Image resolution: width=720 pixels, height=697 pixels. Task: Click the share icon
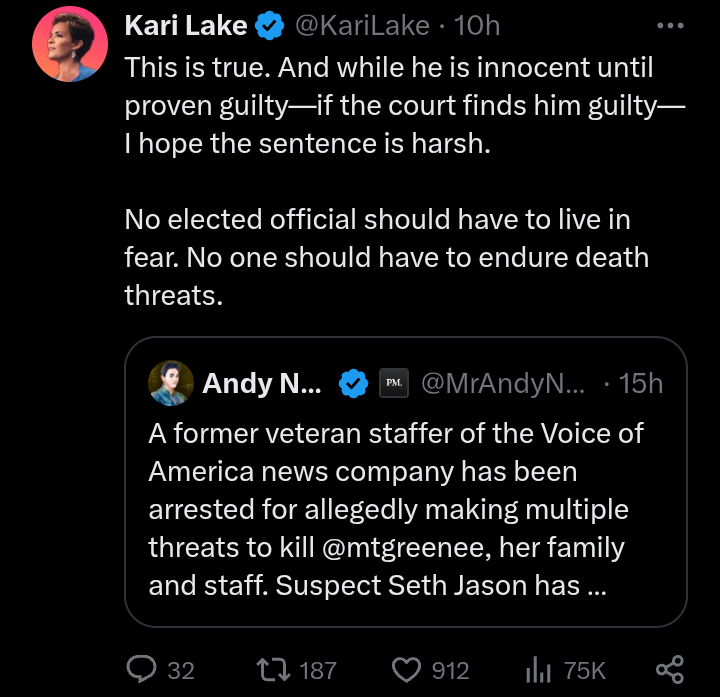tap(669, 669)
